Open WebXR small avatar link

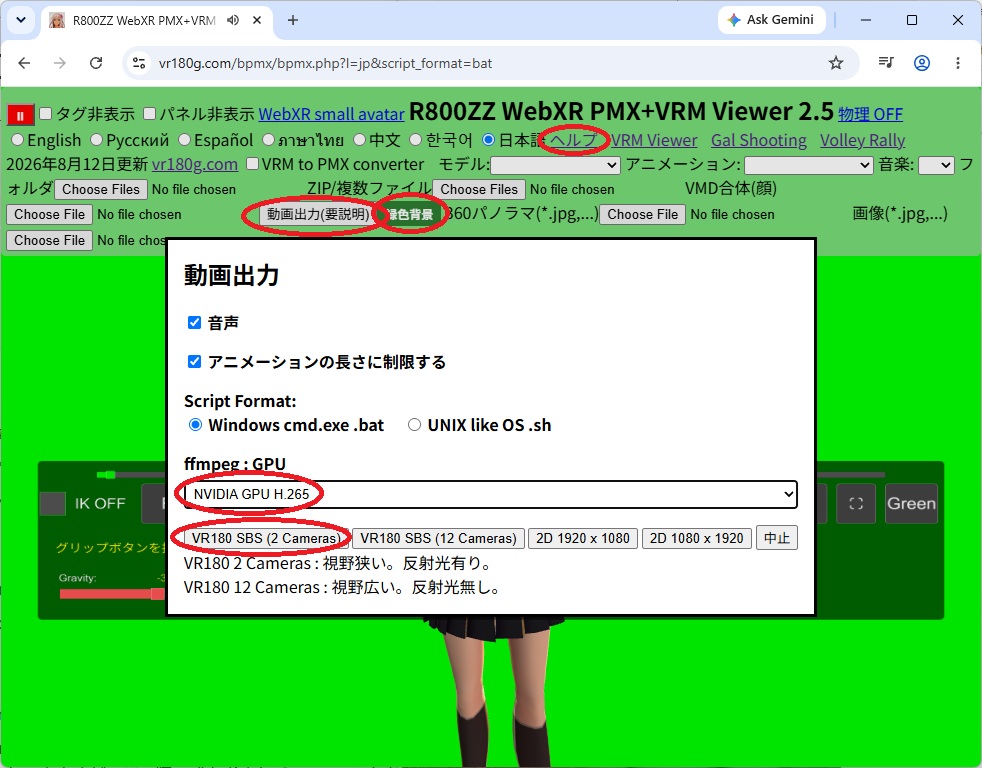tap(331, 115)
